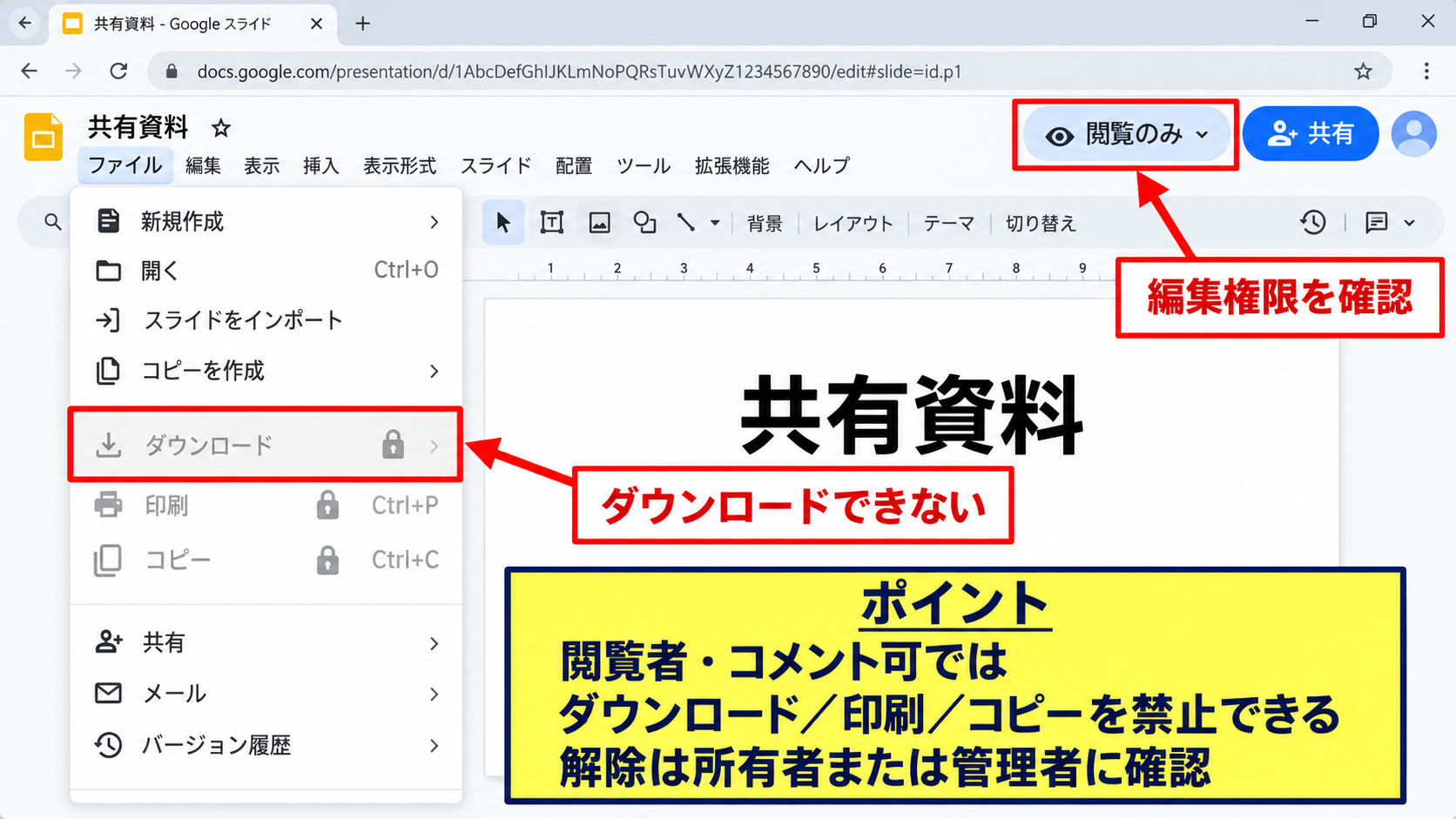Open the Google account avatar
This screenshot has width=1456, height=819.
coord(1413,134)
